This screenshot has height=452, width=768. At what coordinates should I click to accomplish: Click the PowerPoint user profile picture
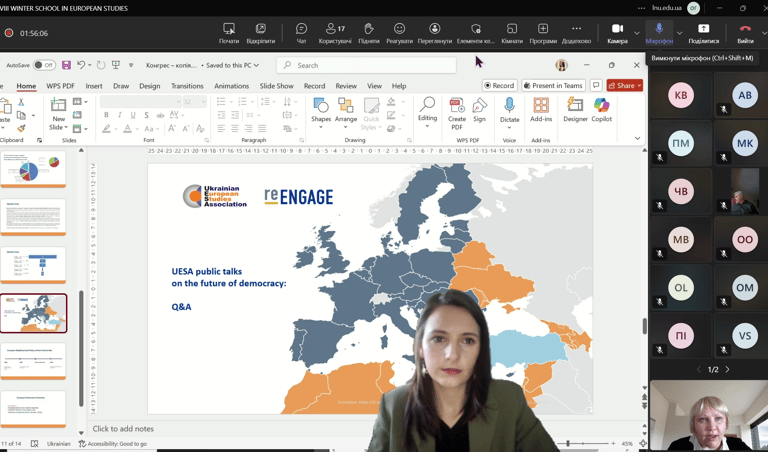click(x=561, y=65)
